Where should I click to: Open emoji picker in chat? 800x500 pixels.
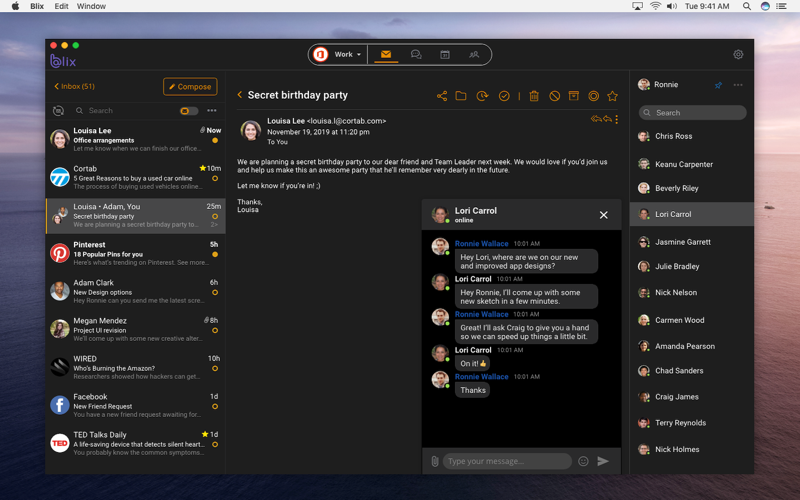coord(583,461)
